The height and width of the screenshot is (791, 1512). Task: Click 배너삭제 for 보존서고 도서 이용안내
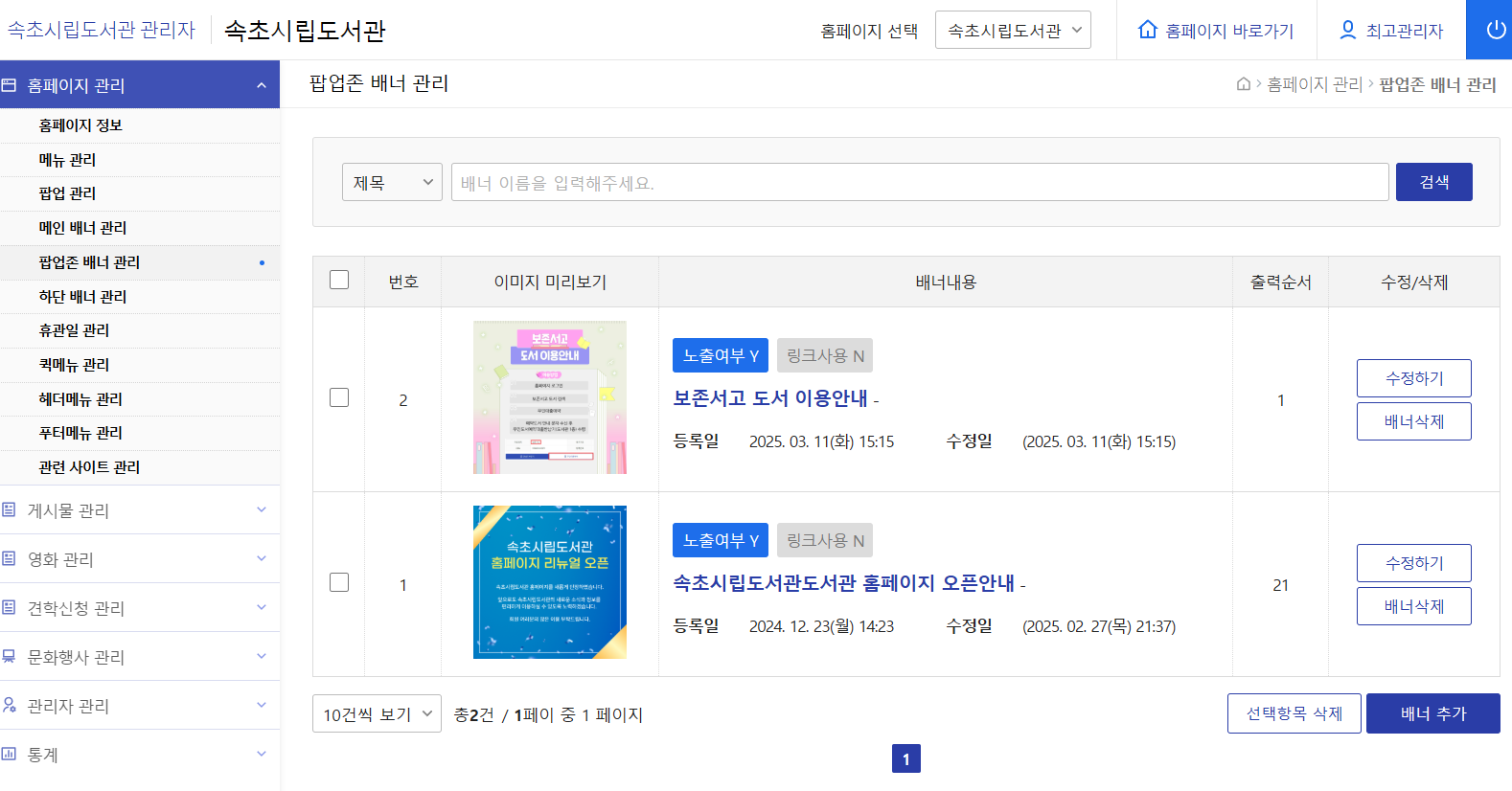[x=1413, y=421]
